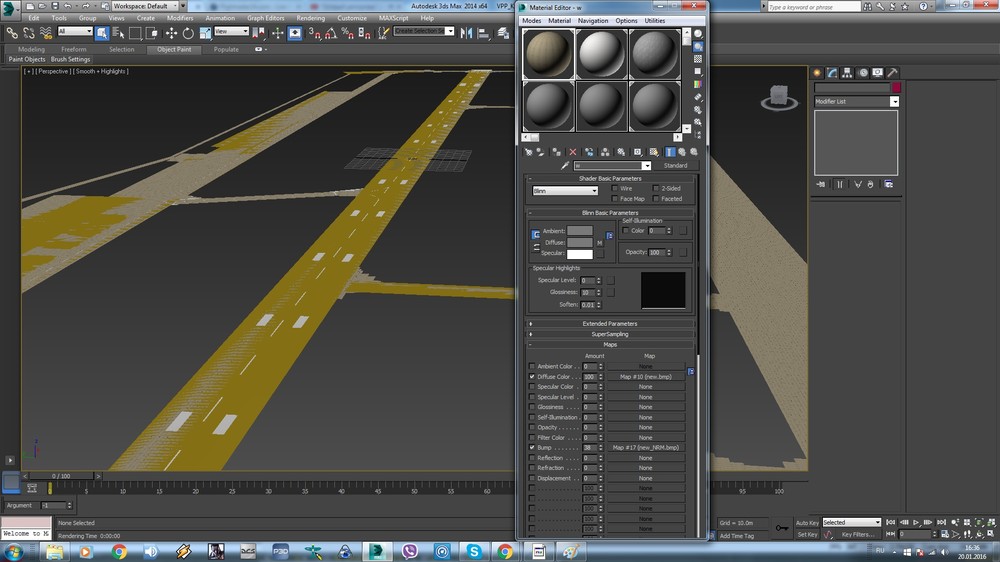
Task: Expand the Extended Parameters rollout
Action: click(610, 324)
